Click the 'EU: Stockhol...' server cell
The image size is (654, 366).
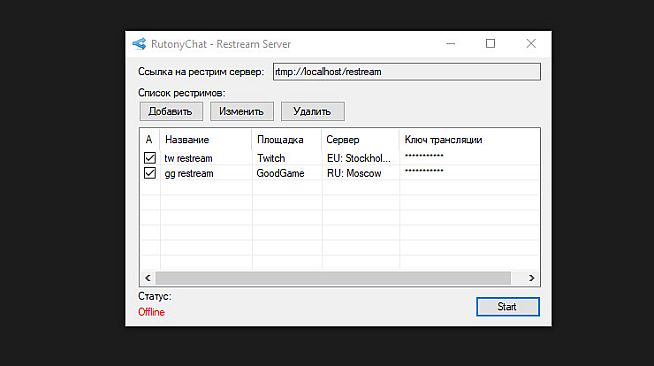tap(359, 158)
